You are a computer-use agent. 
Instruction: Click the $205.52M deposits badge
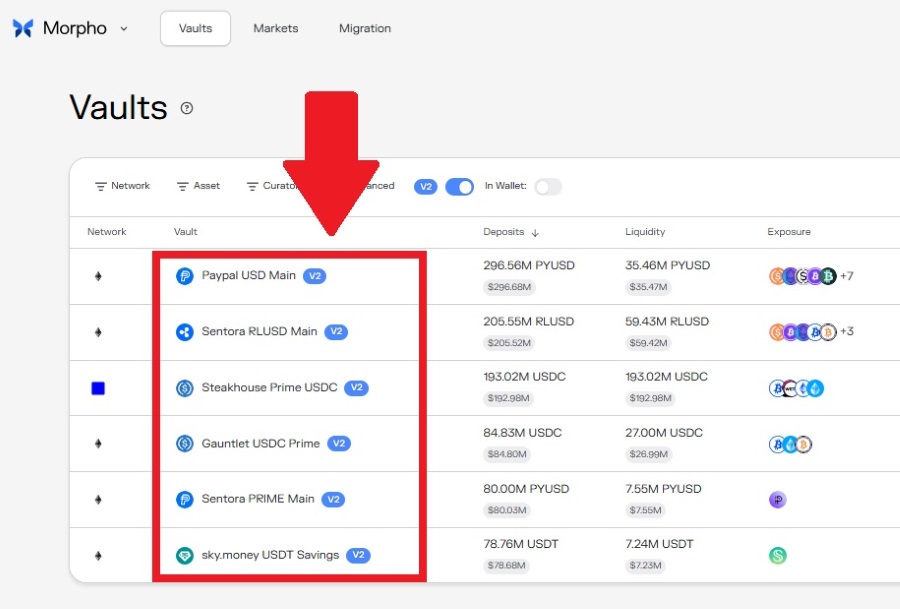click(x=509, y=343)
